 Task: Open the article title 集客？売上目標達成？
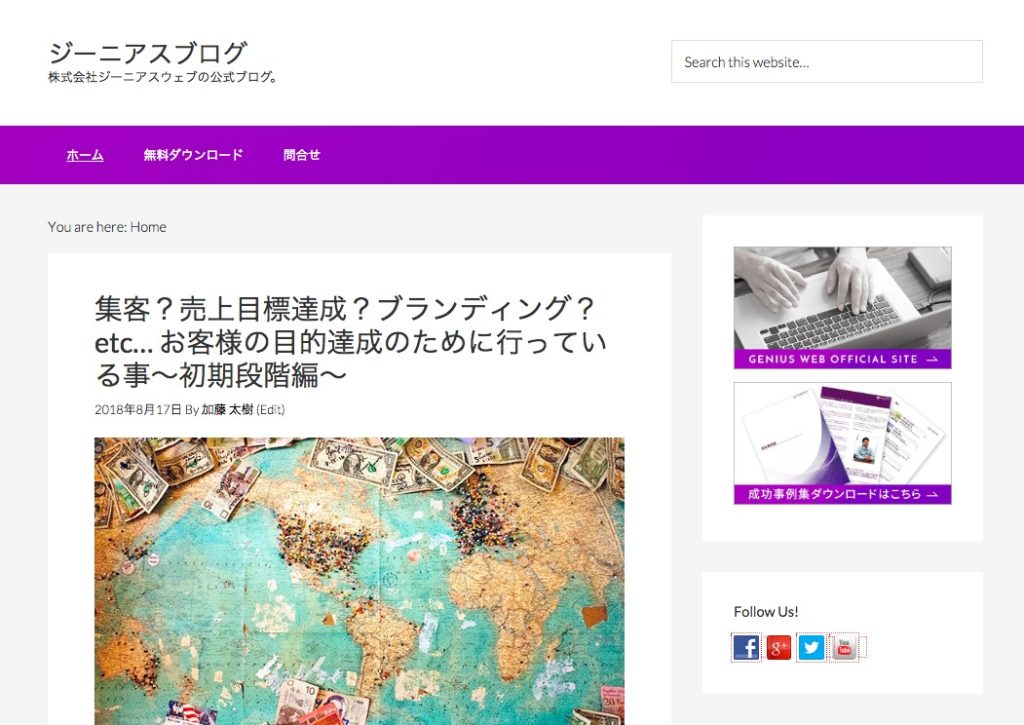[351, 342]
